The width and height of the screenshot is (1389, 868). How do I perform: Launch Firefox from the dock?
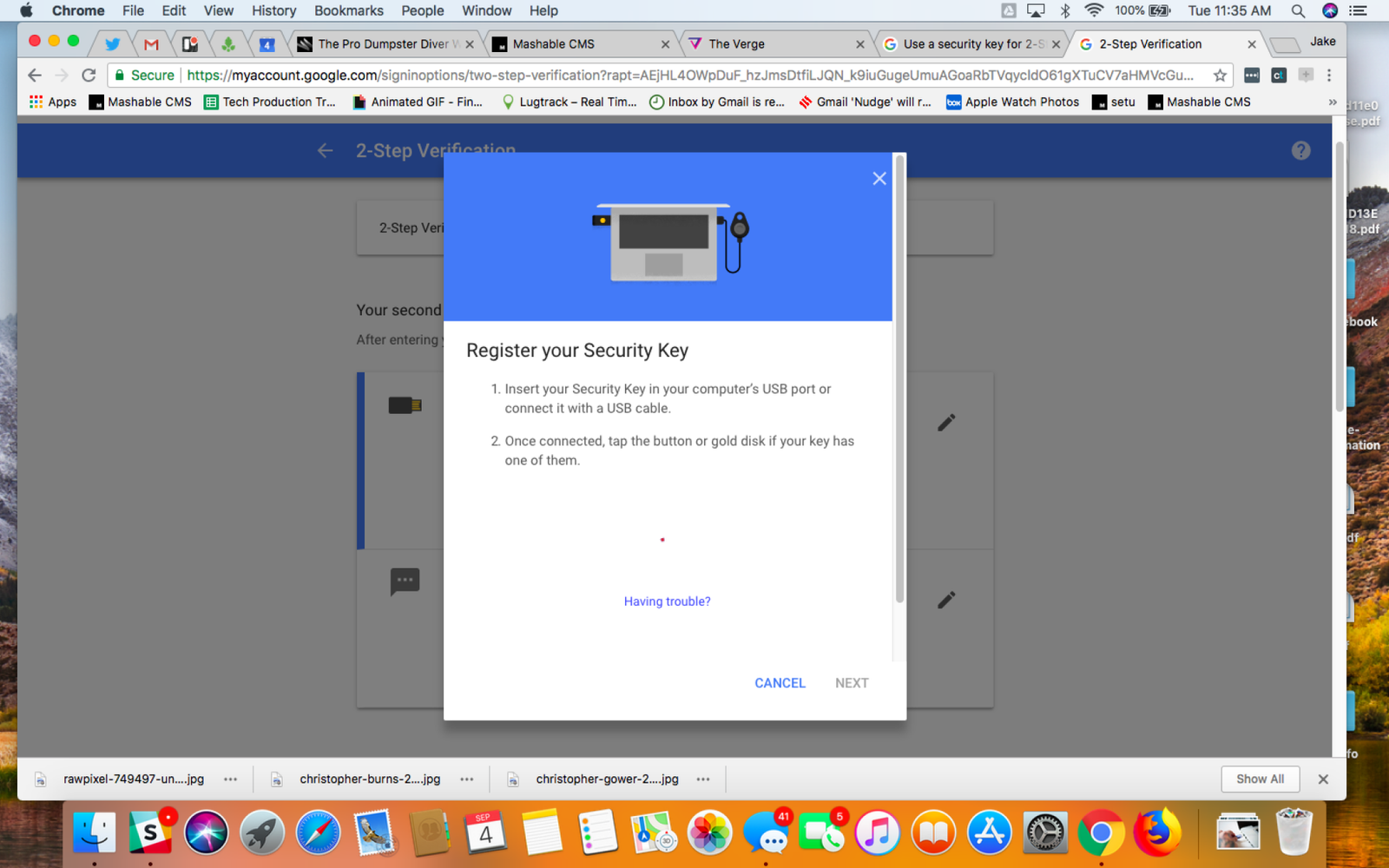pyautogui.click(x=1156, y=833)
